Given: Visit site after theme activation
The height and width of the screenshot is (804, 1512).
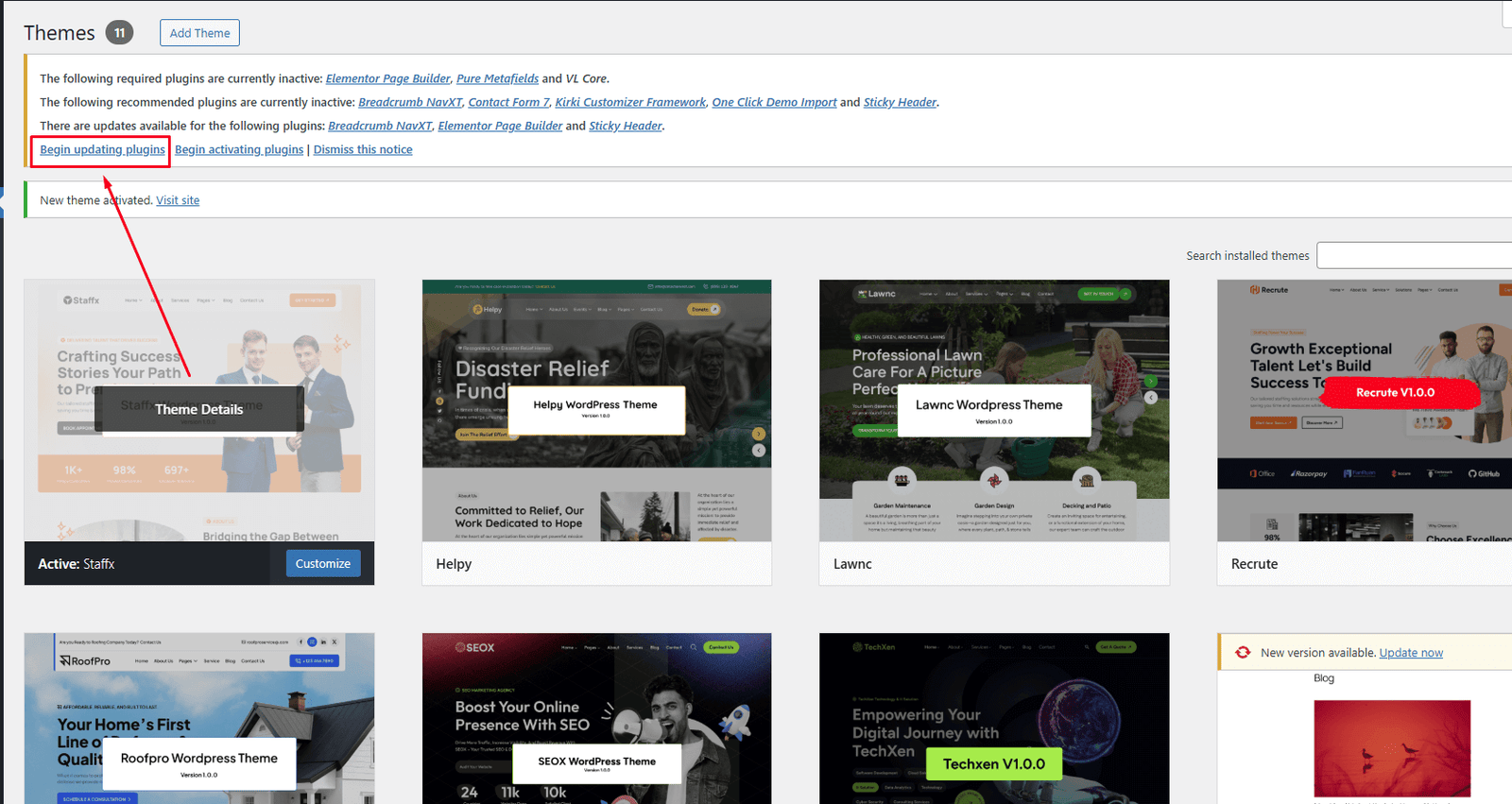Looking at the screenshot, I should (178, 200).
